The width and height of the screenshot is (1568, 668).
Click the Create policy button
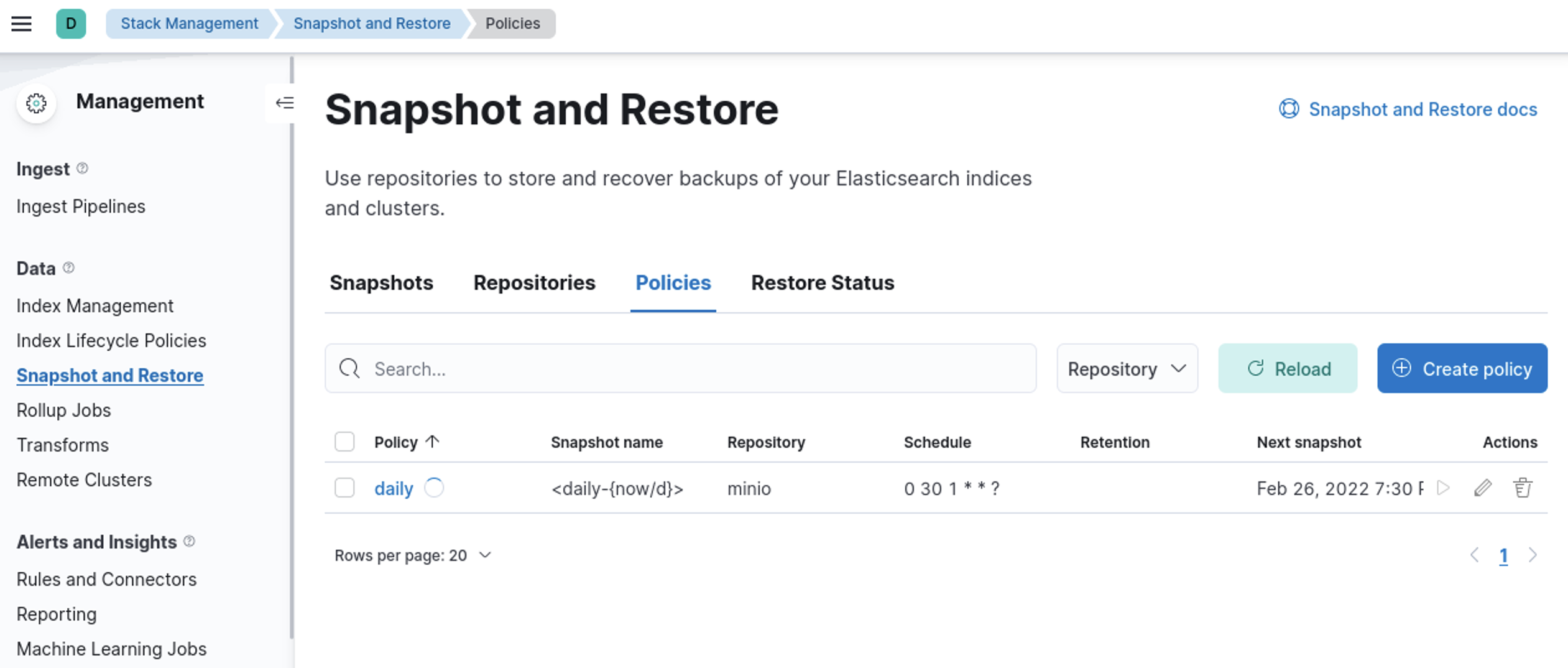coord(1462,369)
